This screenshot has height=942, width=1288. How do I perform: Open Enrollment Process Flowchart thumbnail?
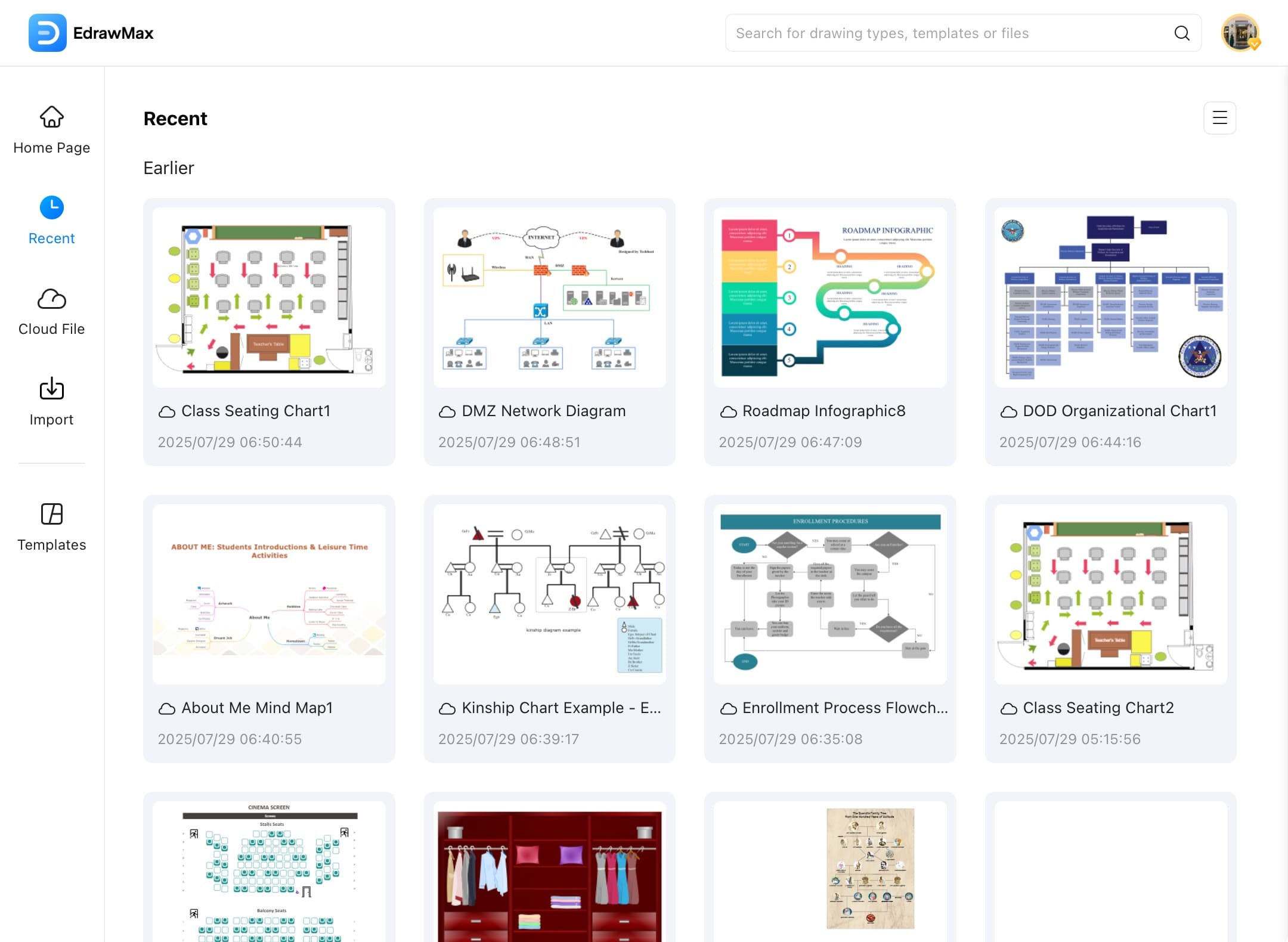pos(829,594)
